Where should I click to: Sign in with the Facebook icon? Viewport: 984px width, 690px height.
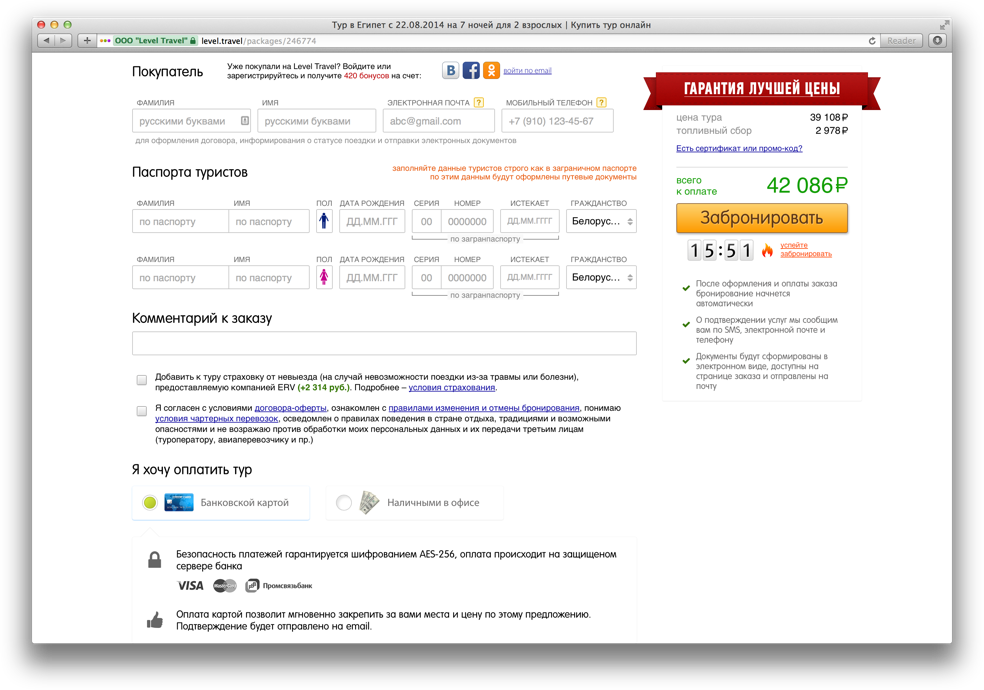pyautogui.click(x=471, y=70)
